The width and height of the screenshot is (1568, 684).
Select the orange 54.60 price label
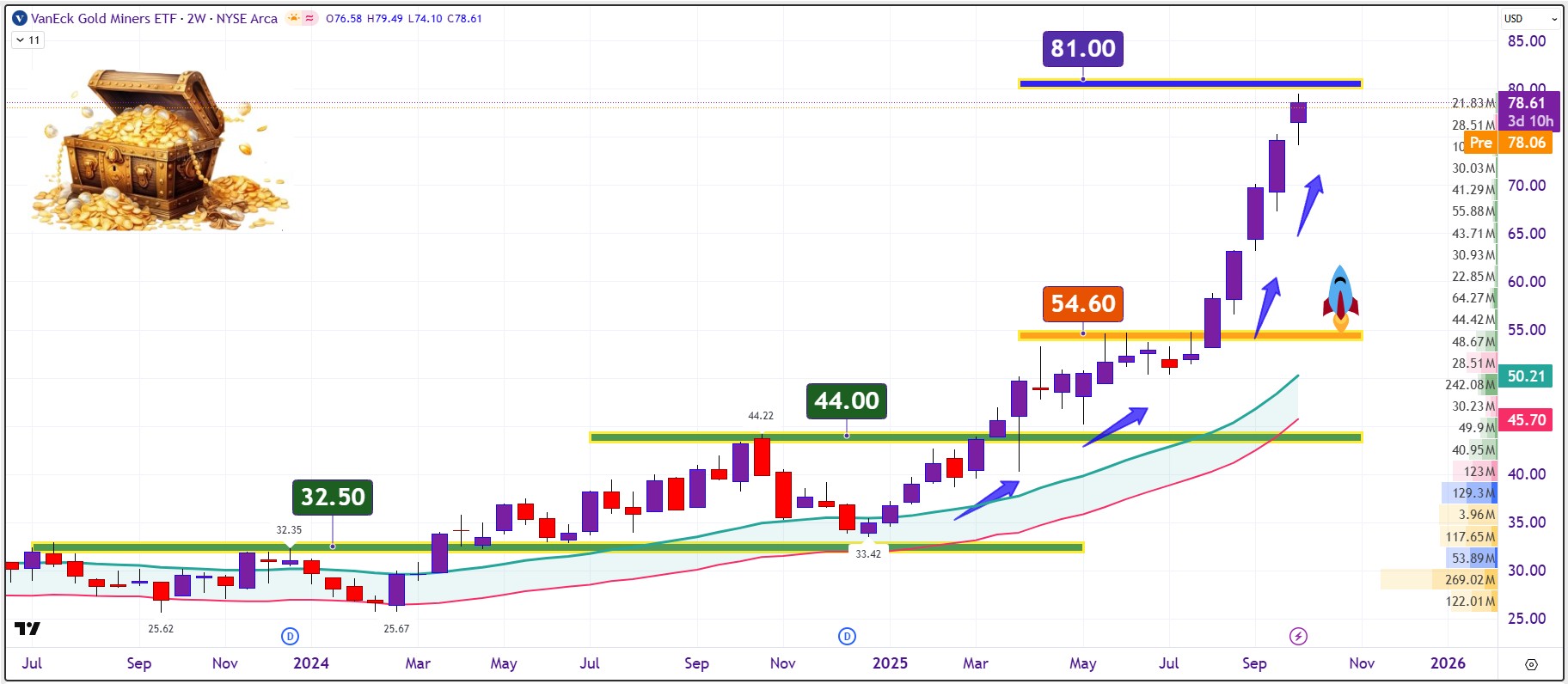click(1082, 304)
